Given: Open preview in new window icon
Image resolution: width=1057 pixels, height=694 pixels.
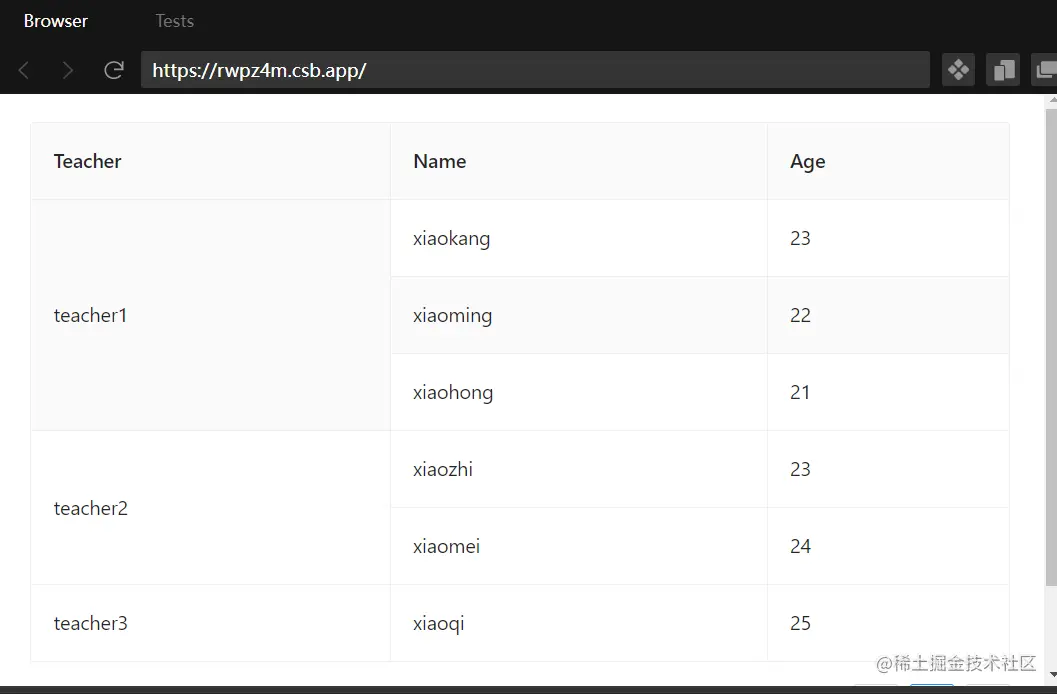Looking at the screenshot, I should click(x=1046, y=70).
